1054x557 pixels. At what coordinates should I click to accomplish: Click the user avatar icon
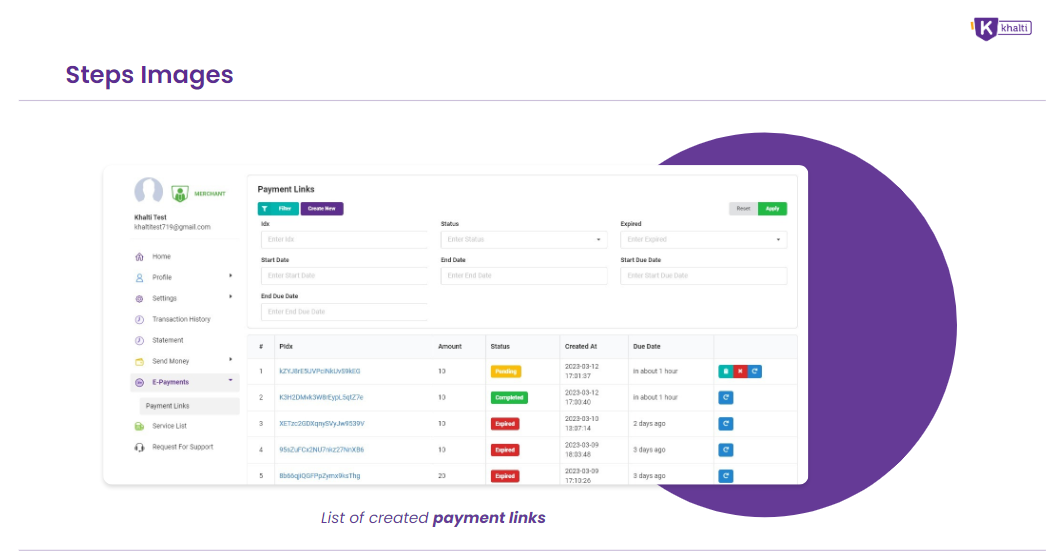coord(149,192)
